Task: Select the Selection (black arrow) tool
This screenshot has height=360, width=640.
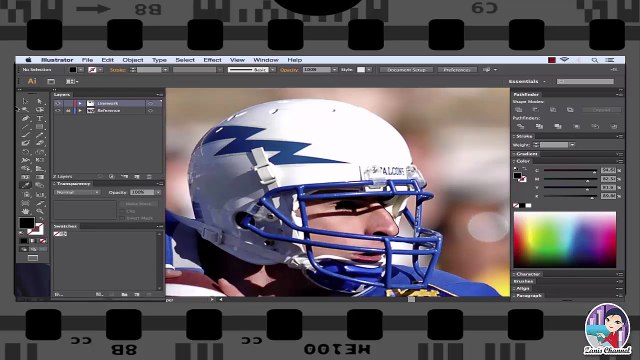Action: (25, 101)
